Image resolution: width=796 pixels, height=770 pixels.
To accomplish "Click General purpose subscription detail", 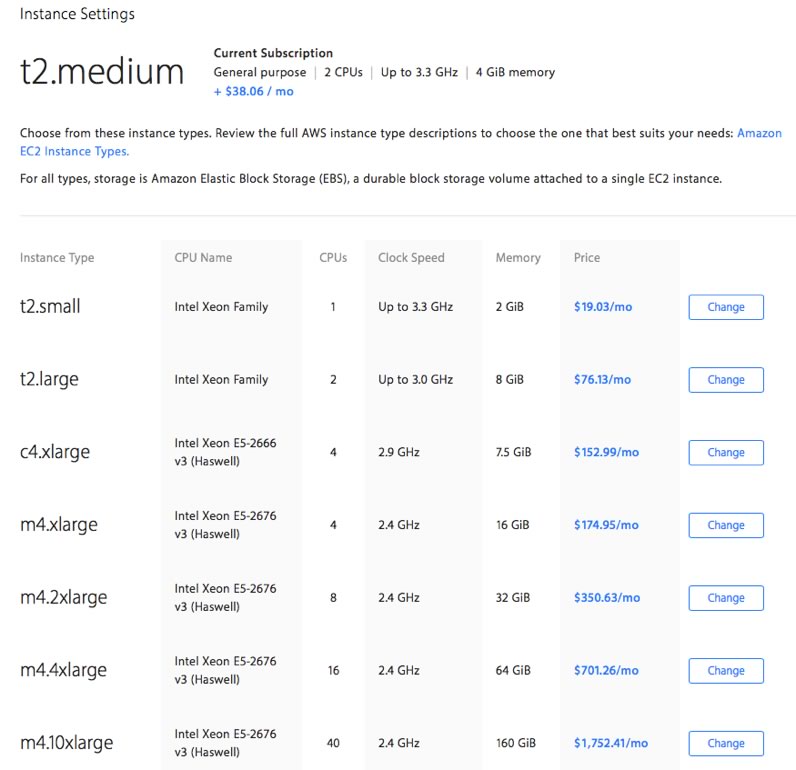I will [260, 72].
